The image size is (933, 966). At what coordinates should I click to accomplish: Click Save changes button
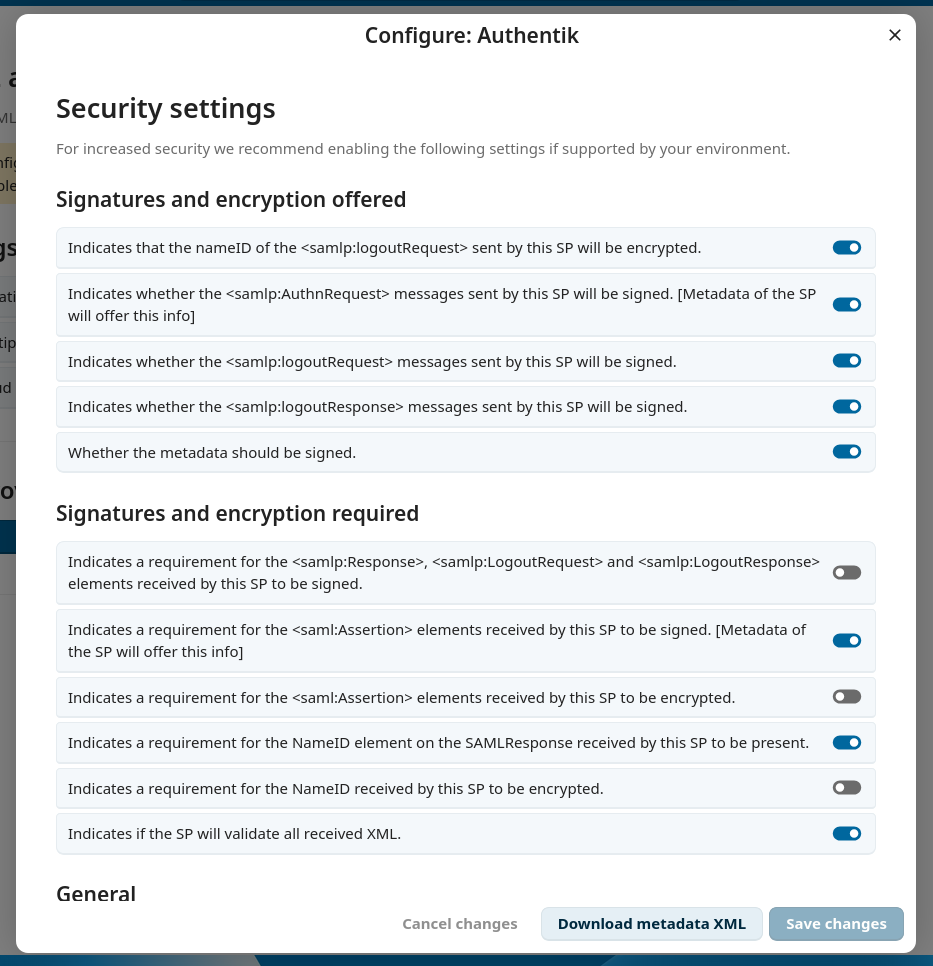(836, 923)
